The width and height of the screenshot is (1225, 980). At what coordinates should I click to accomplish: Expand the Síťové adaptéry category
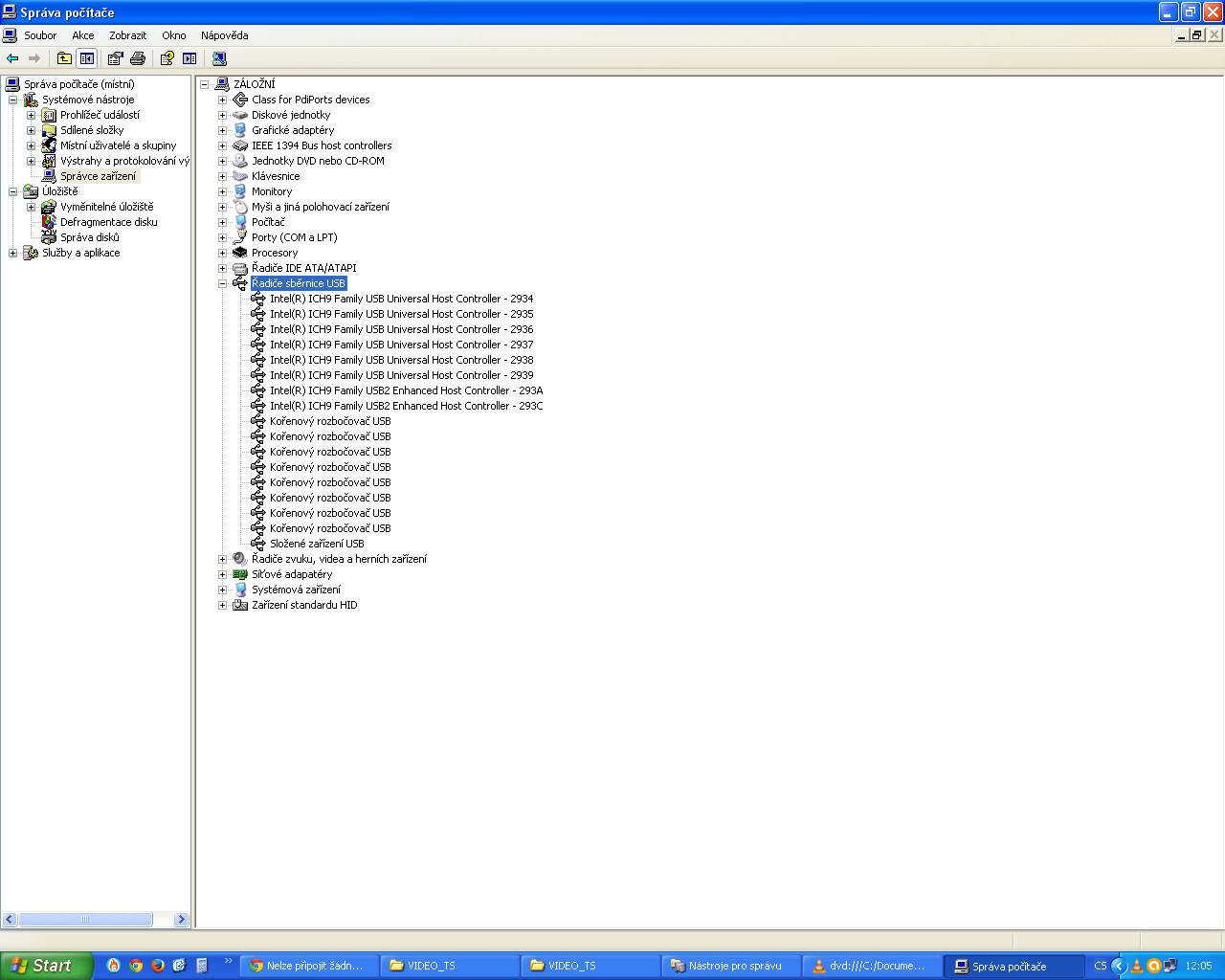click(222, 574)
